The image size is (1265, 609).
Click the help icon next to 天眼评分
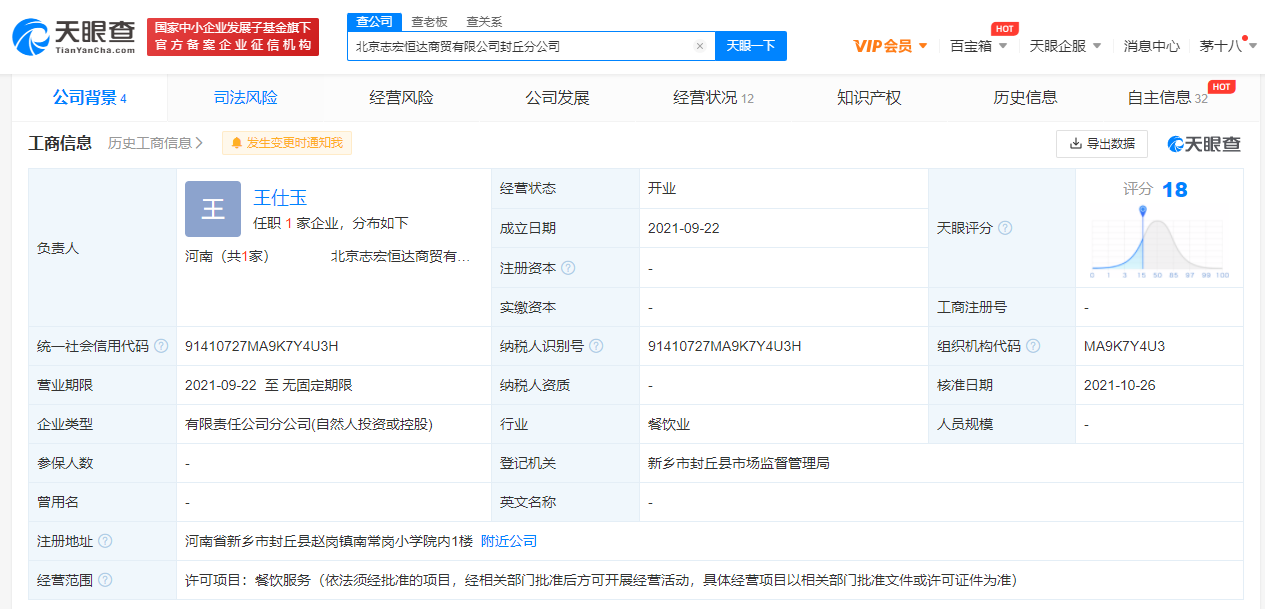point(1005,228)
